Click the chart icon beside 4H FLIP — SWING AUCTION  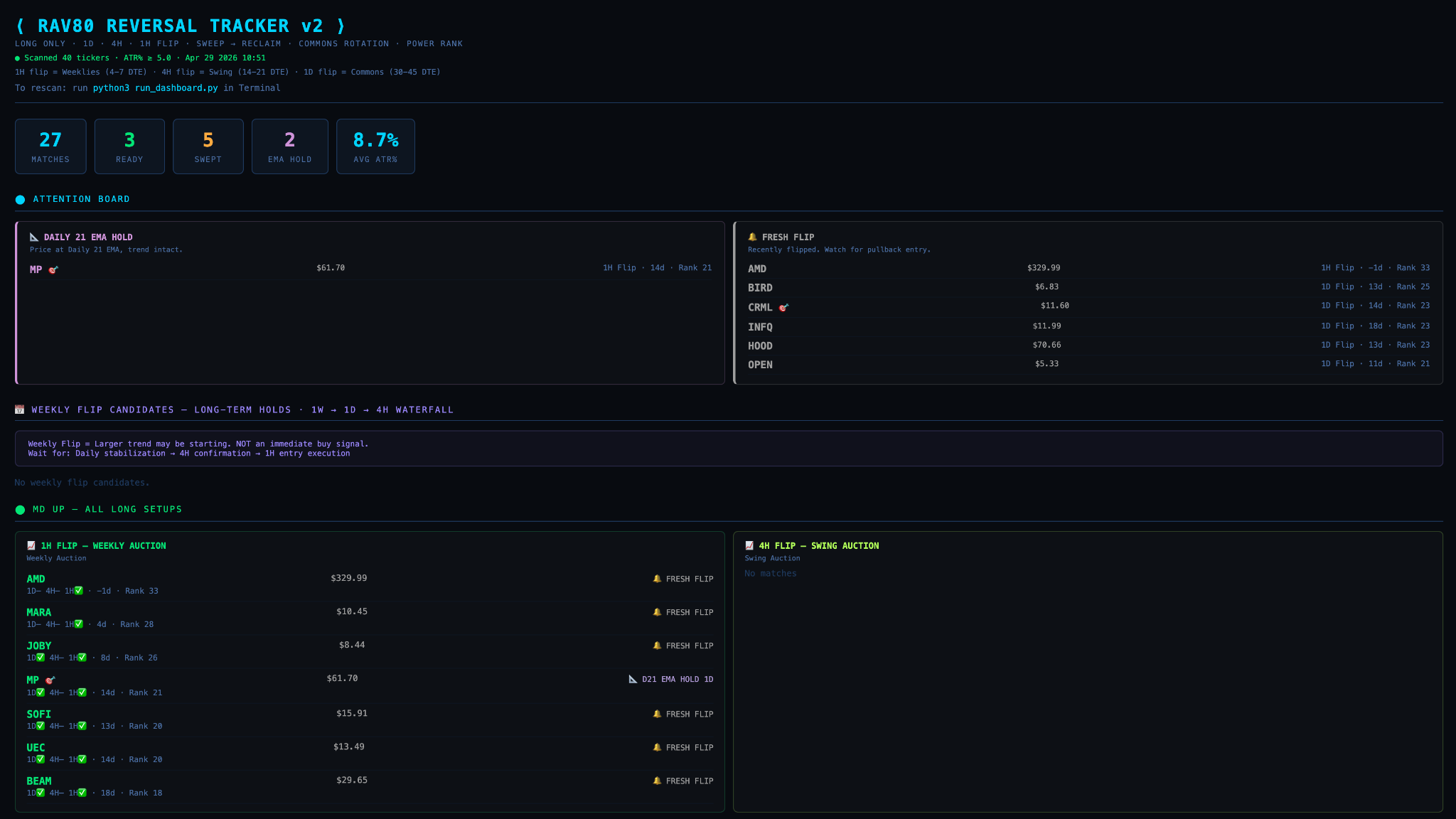(749, 545)
